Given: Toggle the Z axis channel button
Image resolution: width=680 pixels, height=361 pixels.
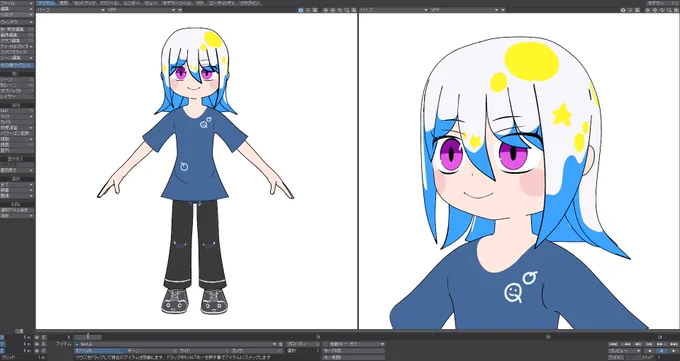Looking at the screenshot, I should point(3,350).
